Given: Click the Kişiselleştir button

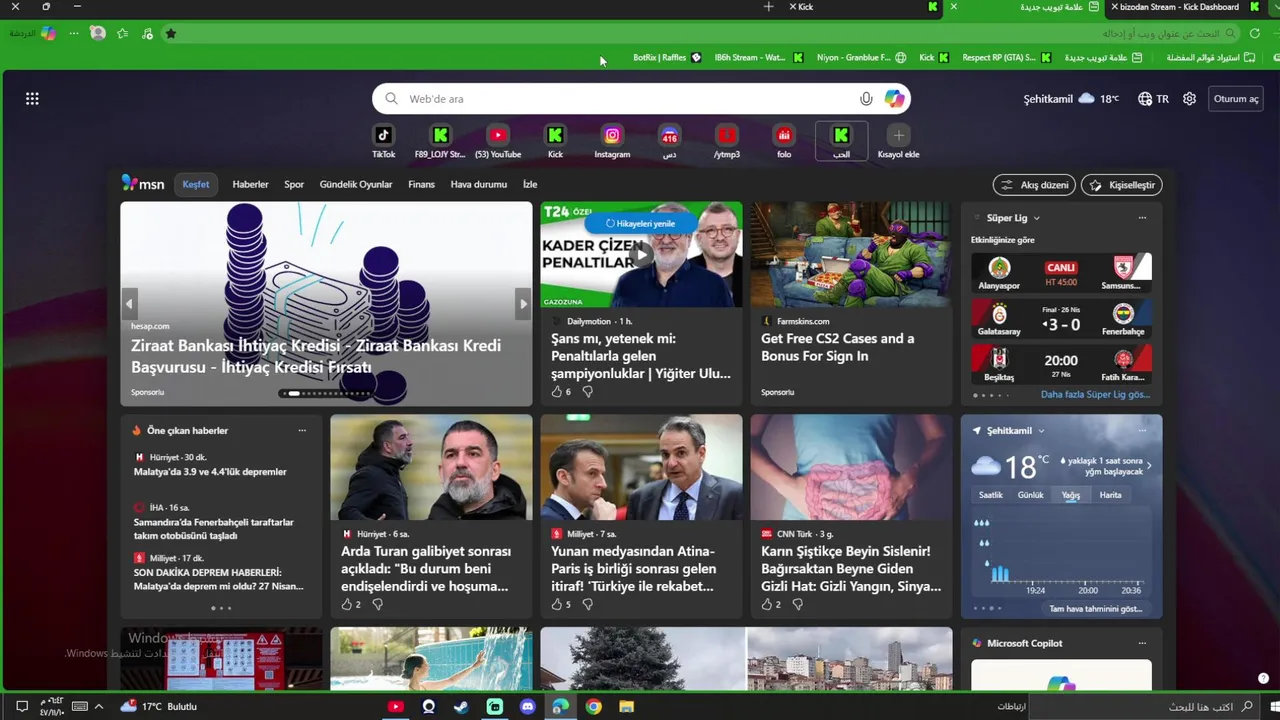Looking at the screenshot, I should (1122, 185).
